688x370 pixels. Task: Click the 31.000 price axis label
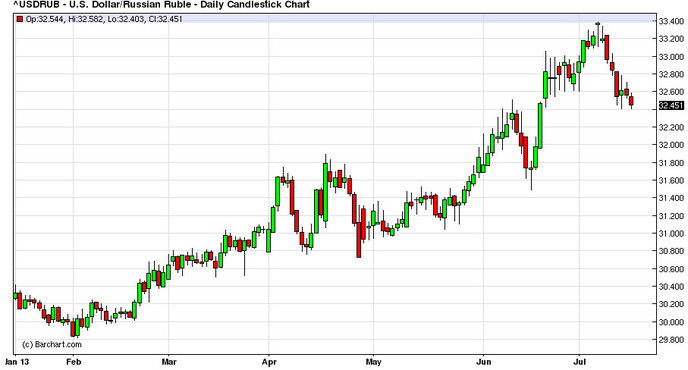(x=671, y=233)
